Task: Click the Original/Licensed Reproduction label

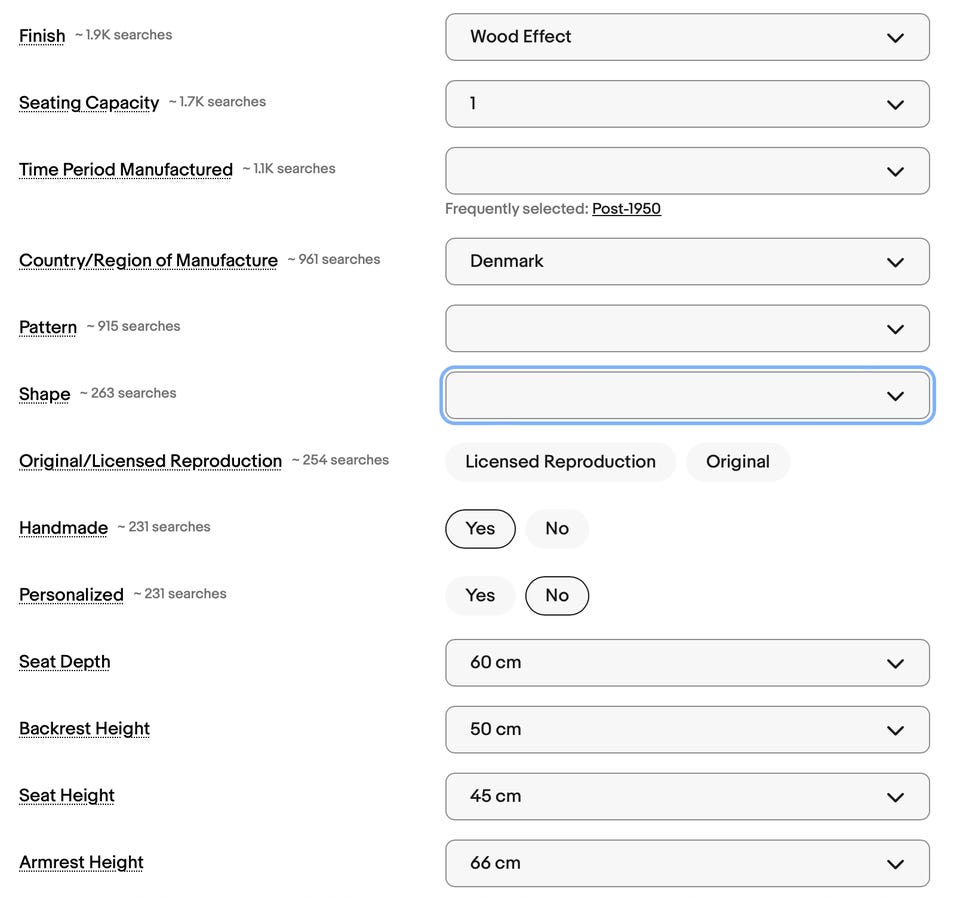Action: pyautogui.click(x=150, y=461)
